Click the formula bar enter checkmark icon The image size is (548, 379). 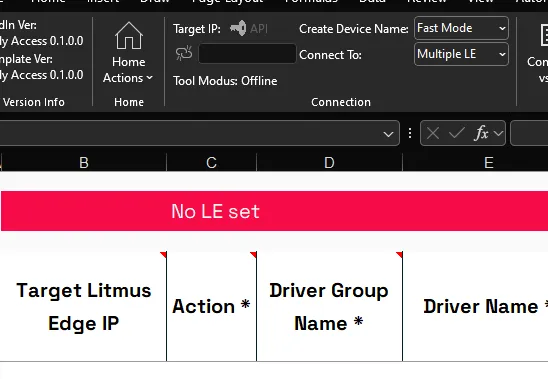point(456,133)
